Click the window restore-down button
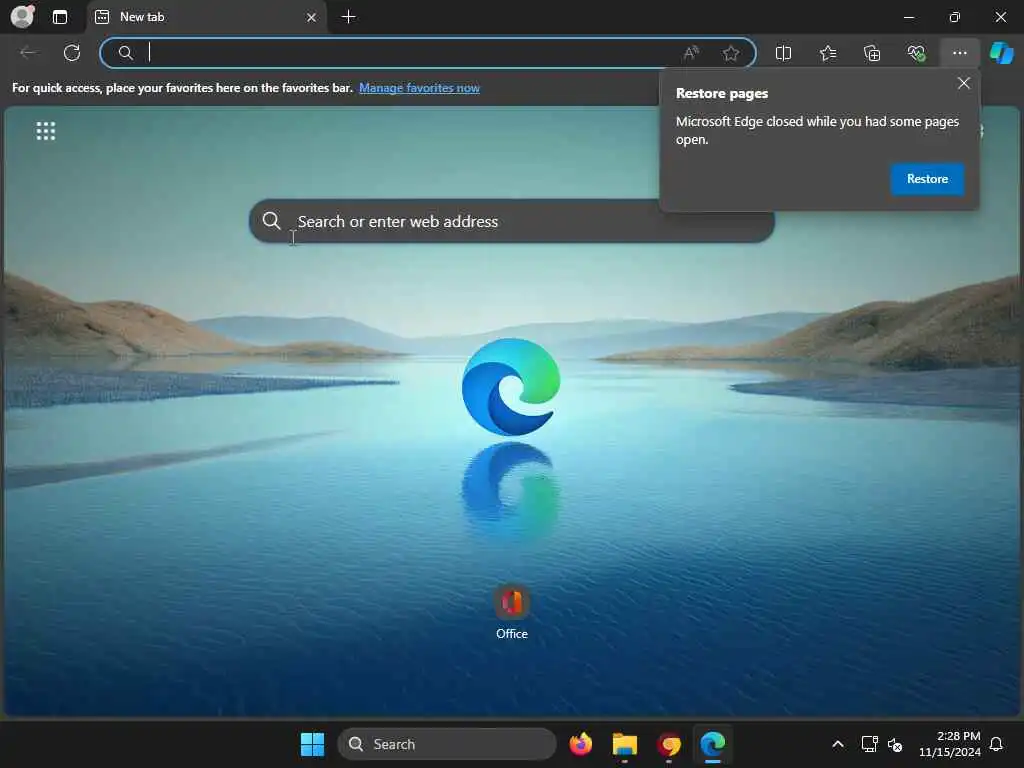 click(954, 17)
